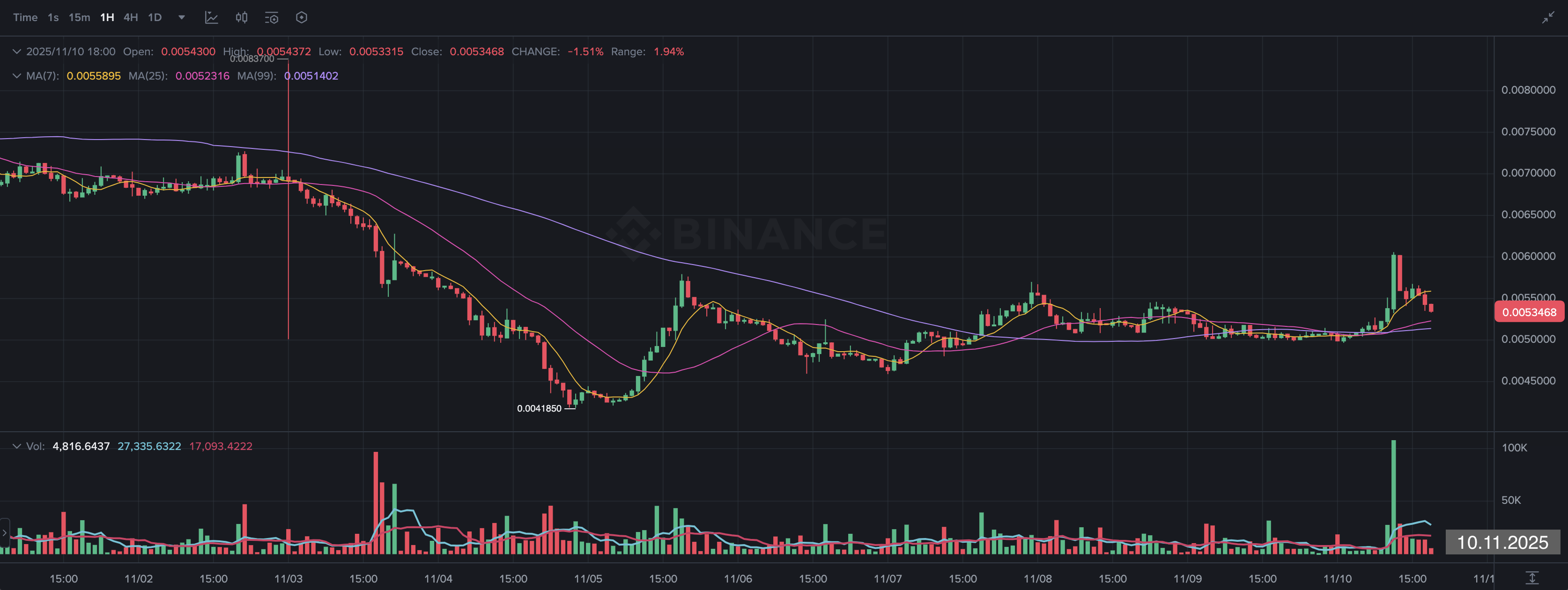Click the Time view label
This screenshot has width=1568, height=590.
coord(25,18)
